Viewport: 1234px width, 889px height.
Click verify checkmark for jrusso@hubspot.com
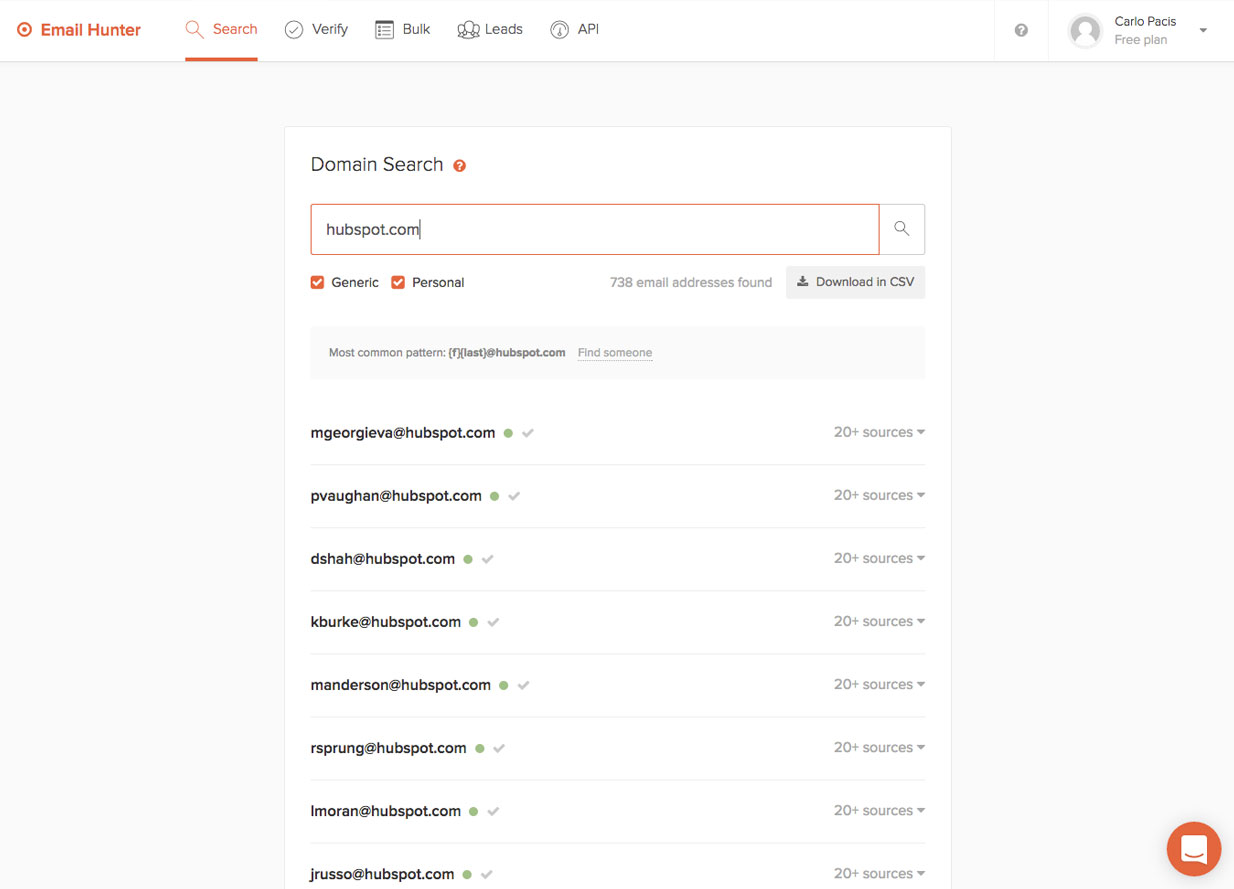487,874
